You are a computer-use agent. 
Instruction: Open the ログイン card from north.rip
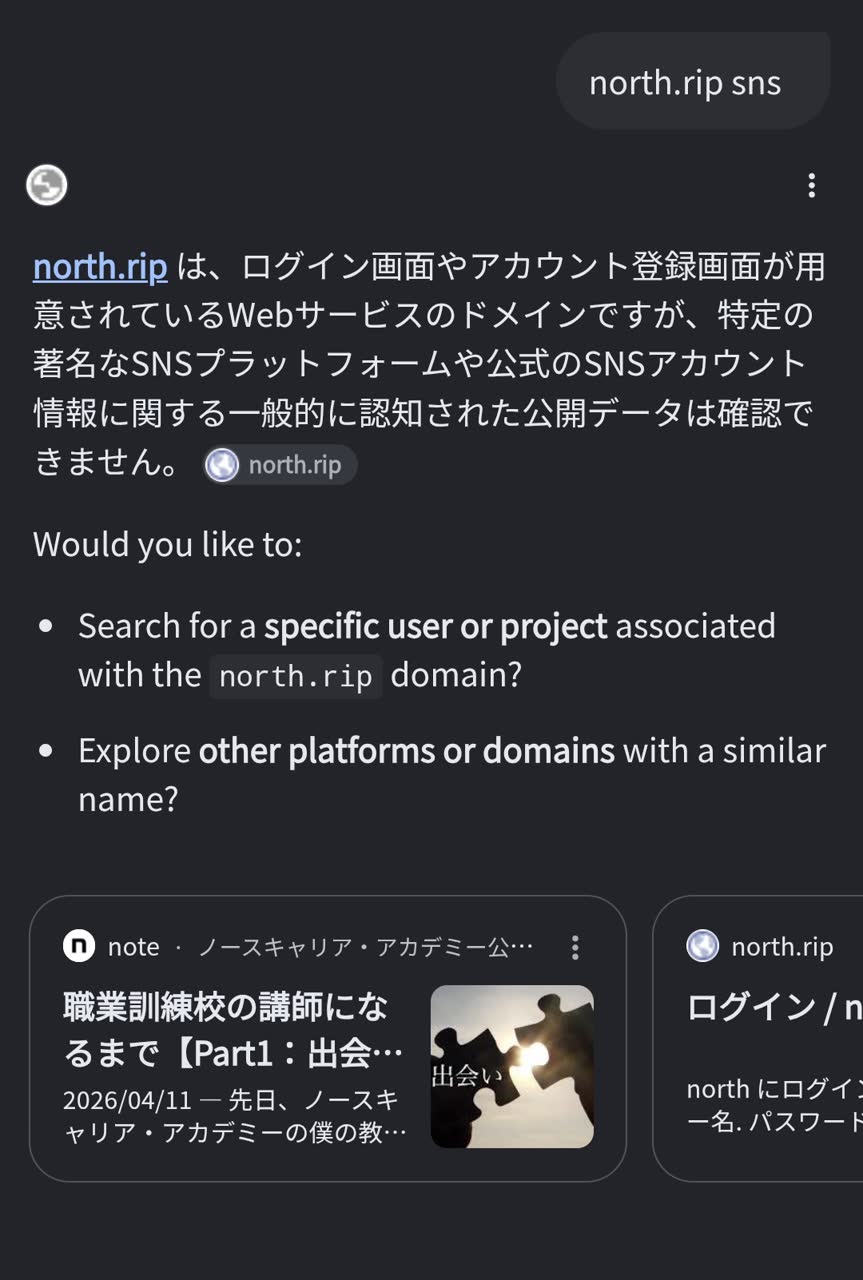758,1038
